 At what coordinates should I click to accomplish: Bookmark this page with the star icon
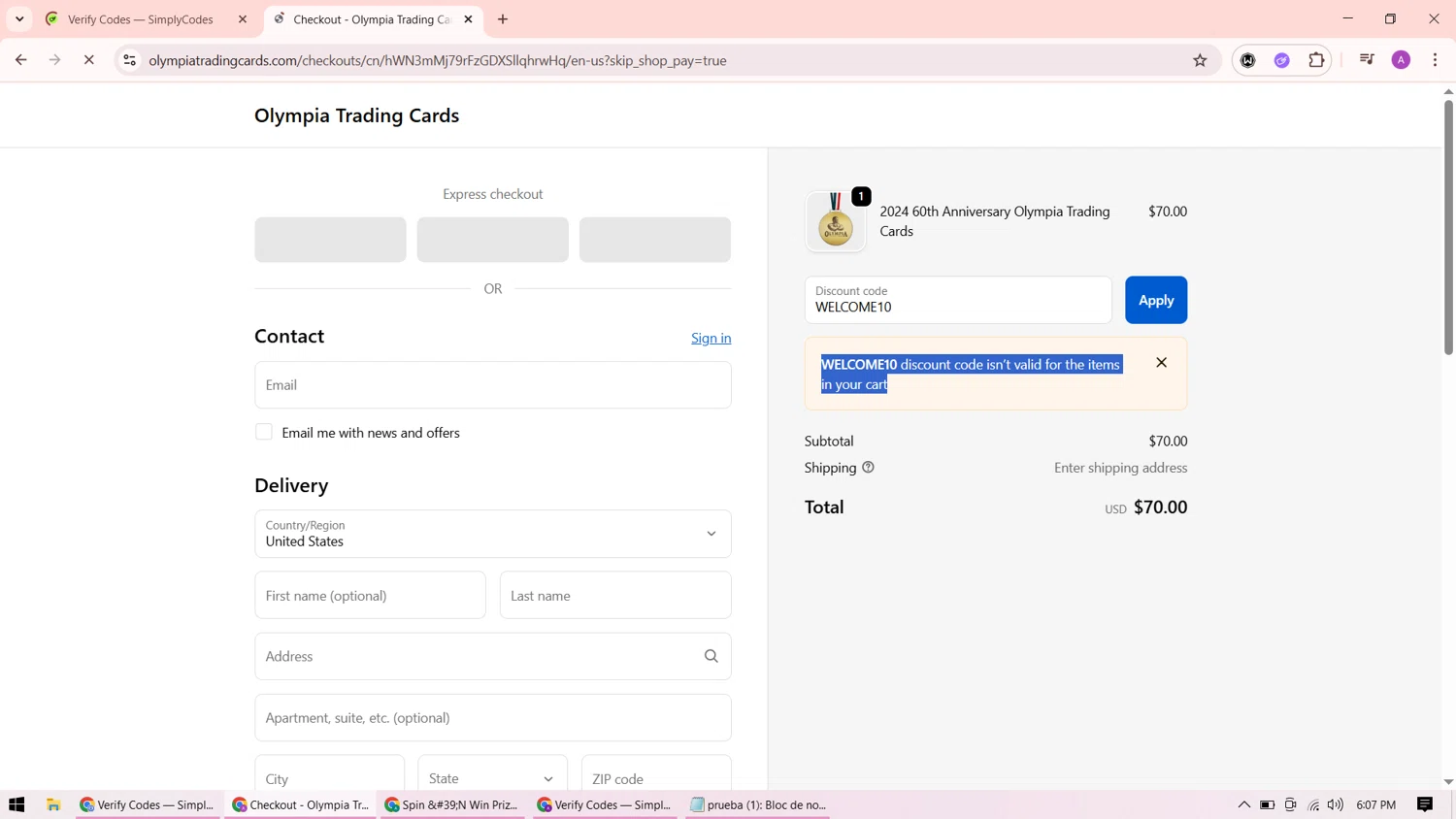[x=1200, y=60]
